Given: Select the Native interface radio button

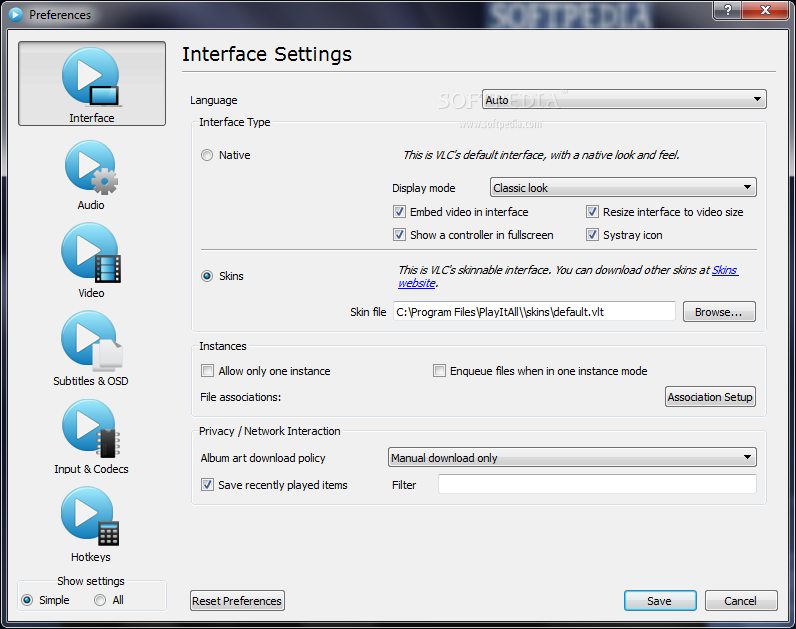Looking at the screenshot, I should coord(207,155).
